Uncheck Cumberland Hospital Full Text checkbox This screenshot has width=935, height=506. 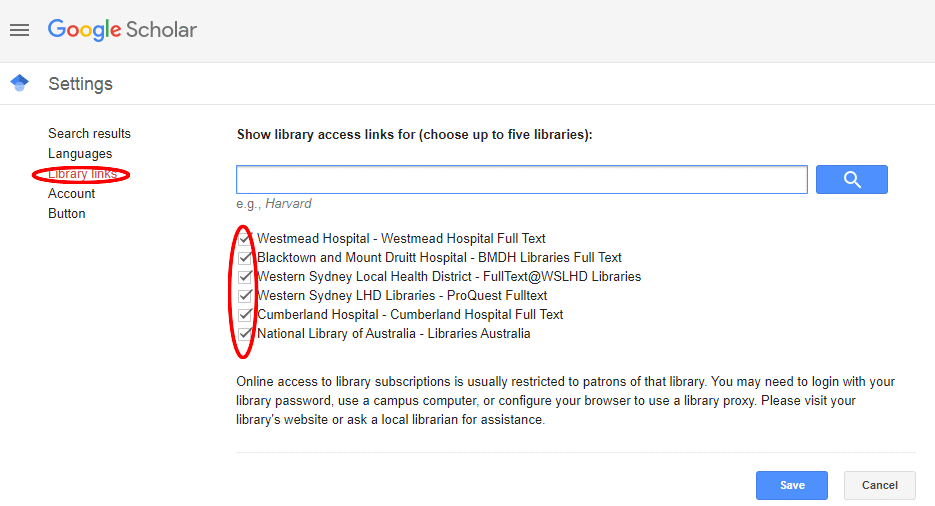coord(245,315)
